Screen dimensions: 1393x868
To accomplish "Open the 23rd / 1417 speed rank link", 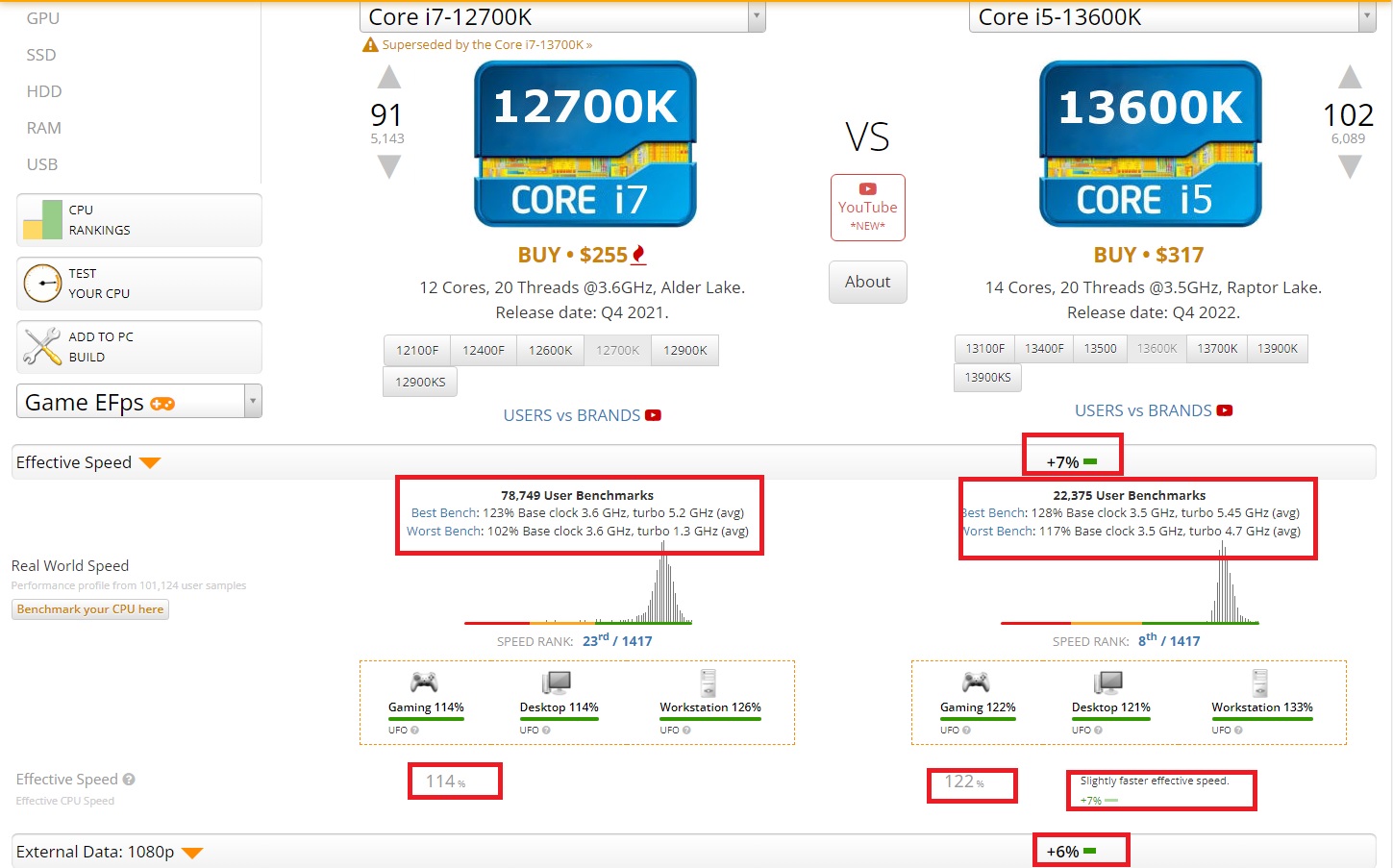I will pyautogui.click(x=617, y=640).
